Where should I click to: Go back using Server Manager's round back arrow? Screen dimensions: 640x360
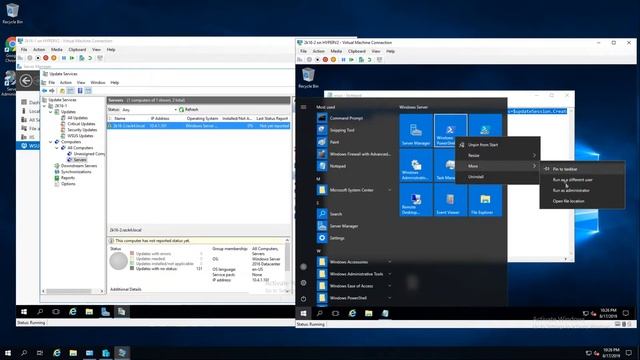(26, 80)
